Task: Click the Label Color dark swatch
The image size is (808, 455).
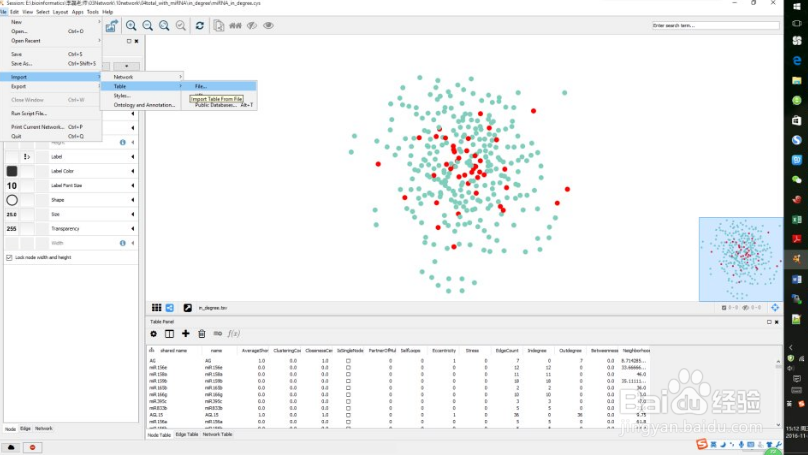Action: 12,171
